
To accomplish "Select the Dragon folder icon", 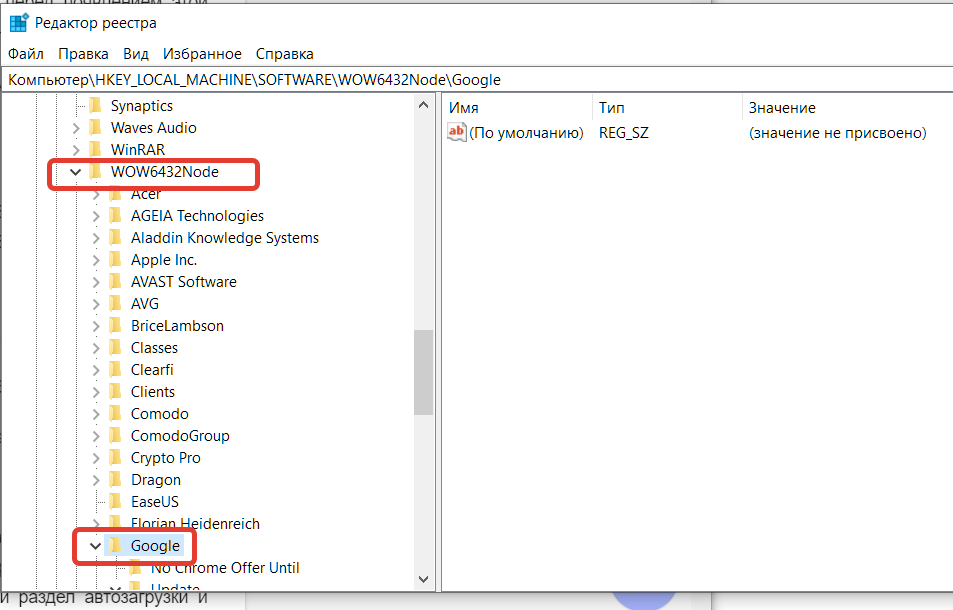I will (115, 479).
